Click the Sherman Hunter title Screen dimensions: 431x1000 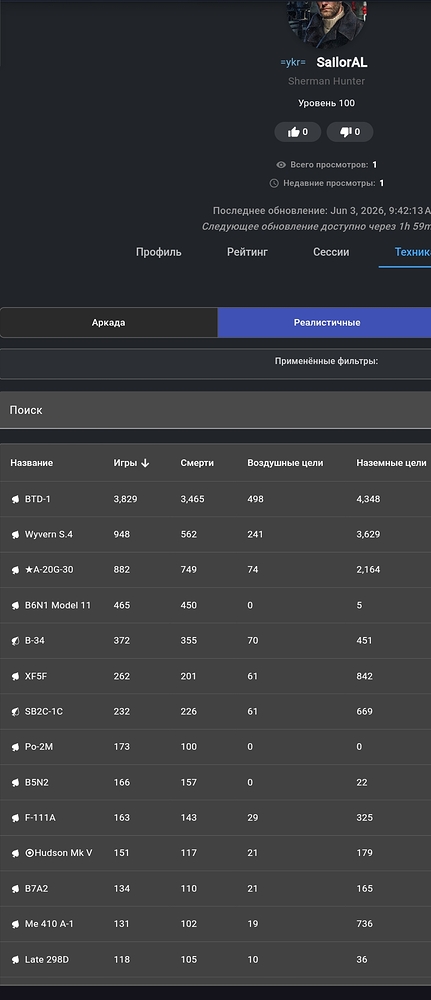point(326,82)
